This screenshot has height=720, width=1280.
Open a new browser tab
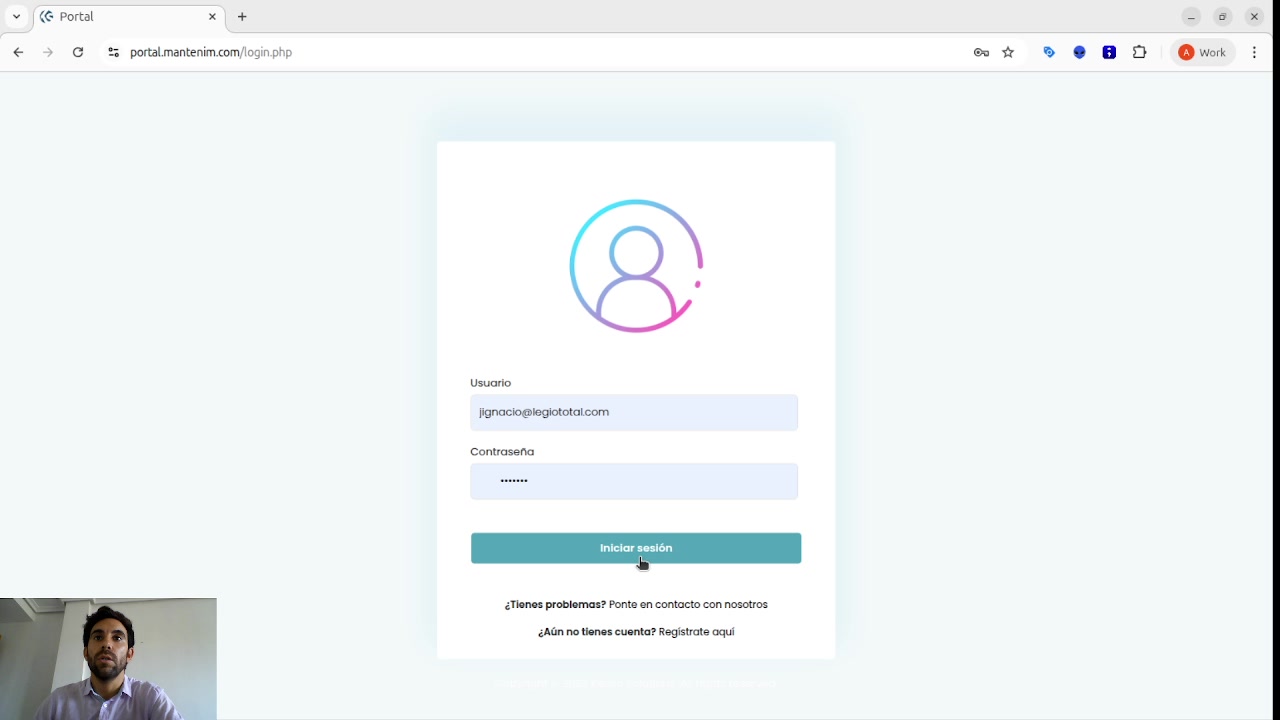pos(242,17)
